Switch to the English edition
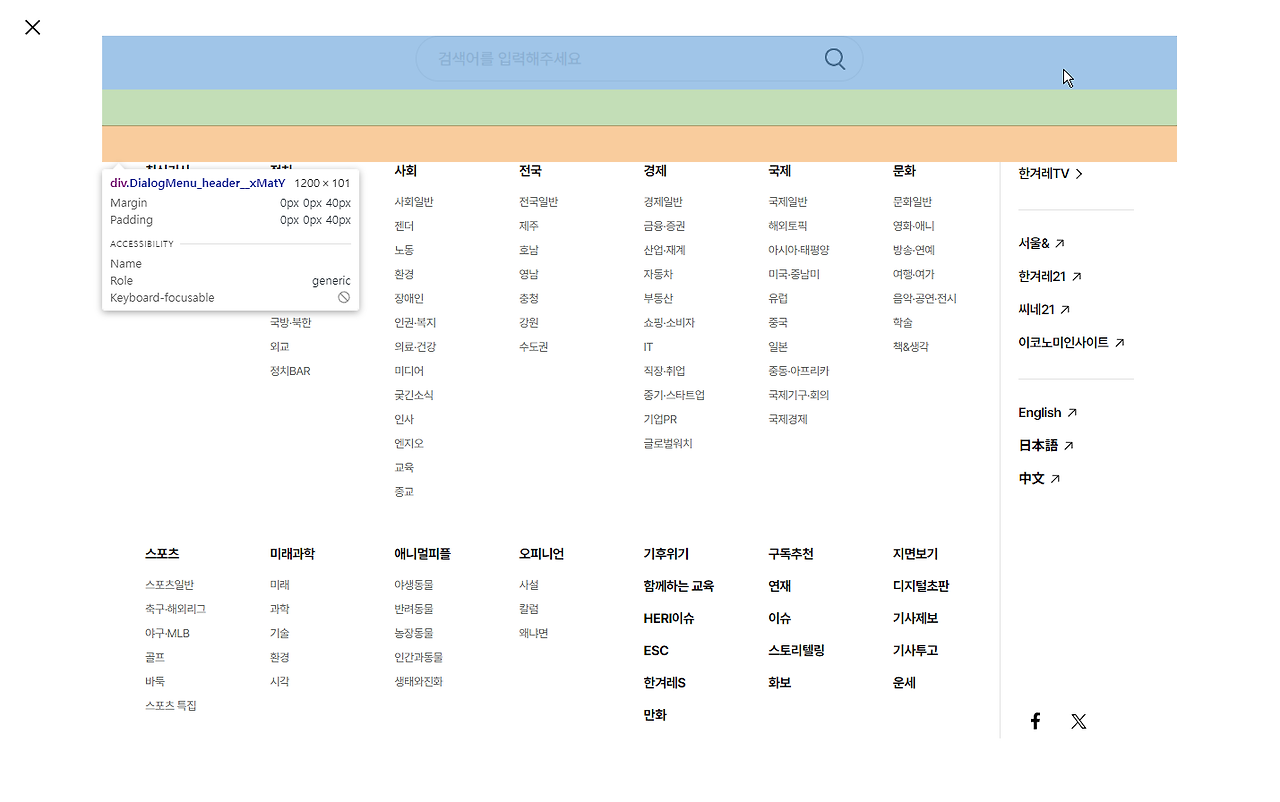 1048,412
